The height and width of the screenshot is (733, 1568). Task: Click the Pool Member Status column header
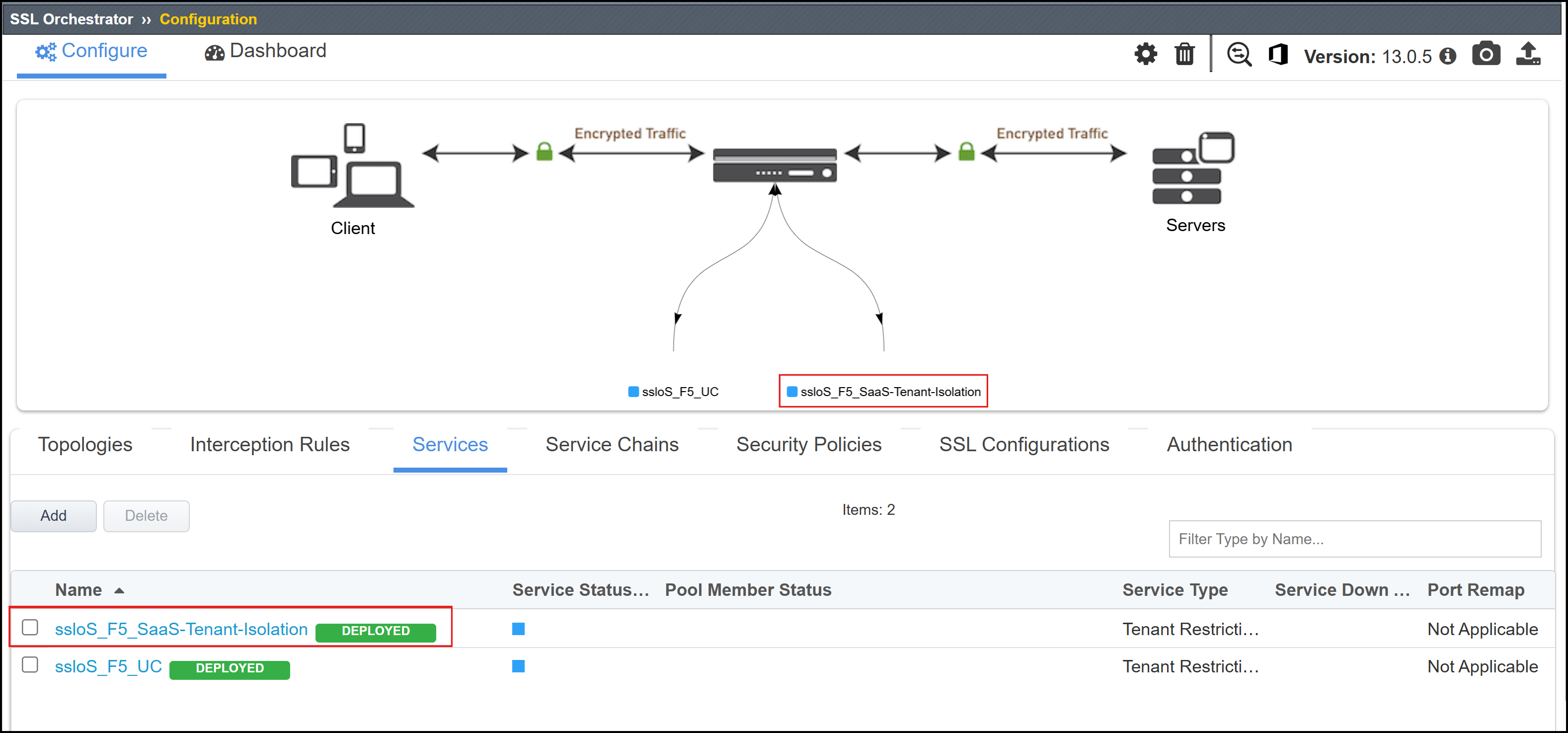tap(748, 590)
